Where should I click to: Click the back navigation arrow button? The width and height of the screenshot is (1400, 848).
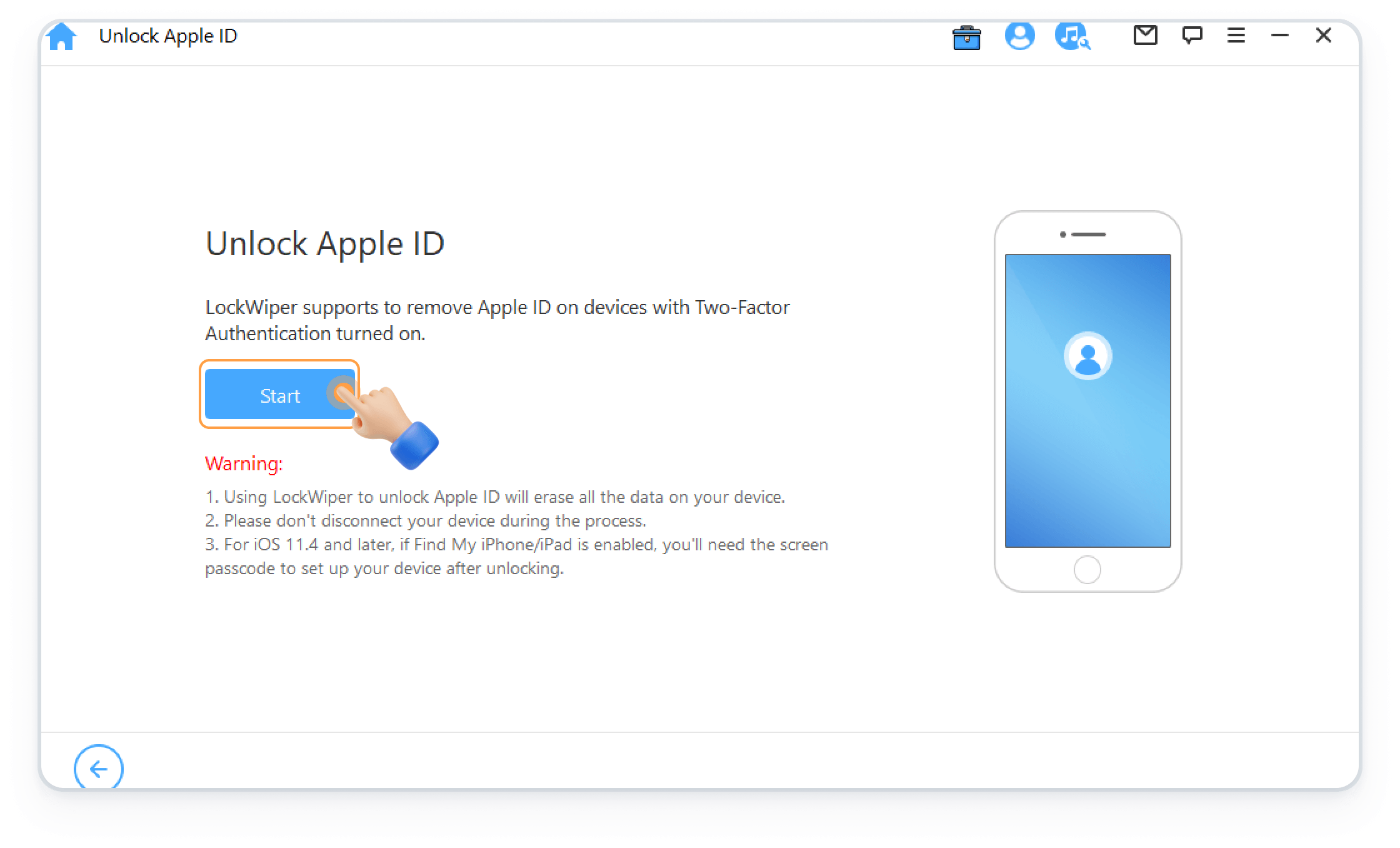click(98, 769)
